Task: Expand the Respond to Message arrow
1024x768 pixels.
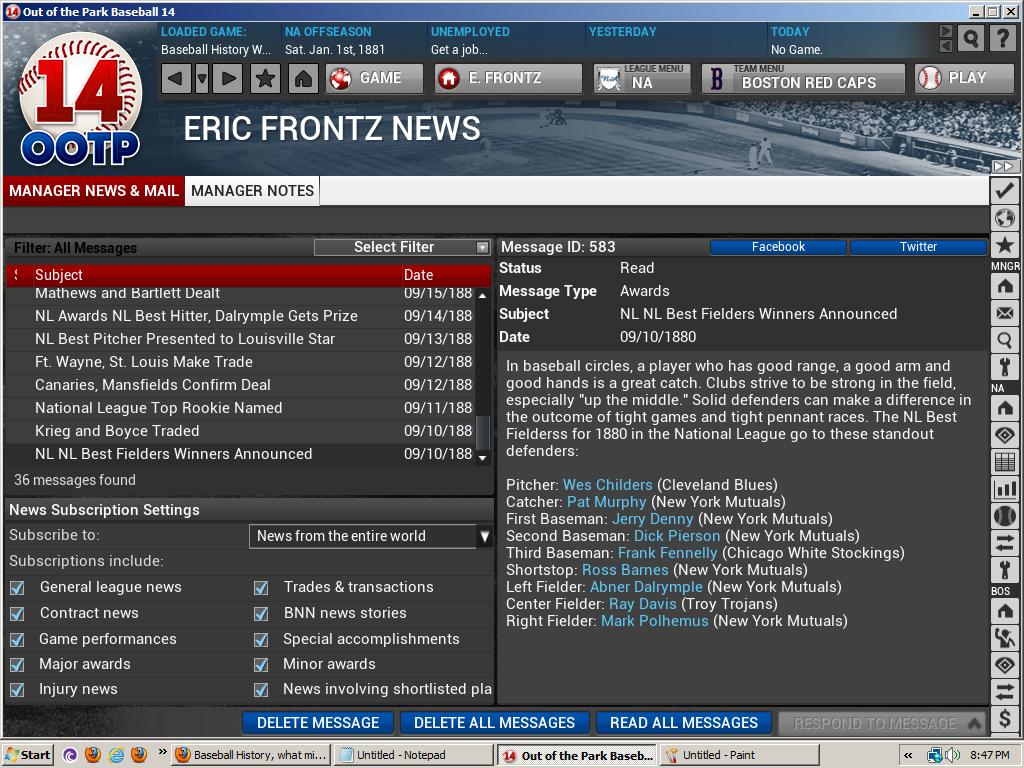Action: (x=974, y=723)
